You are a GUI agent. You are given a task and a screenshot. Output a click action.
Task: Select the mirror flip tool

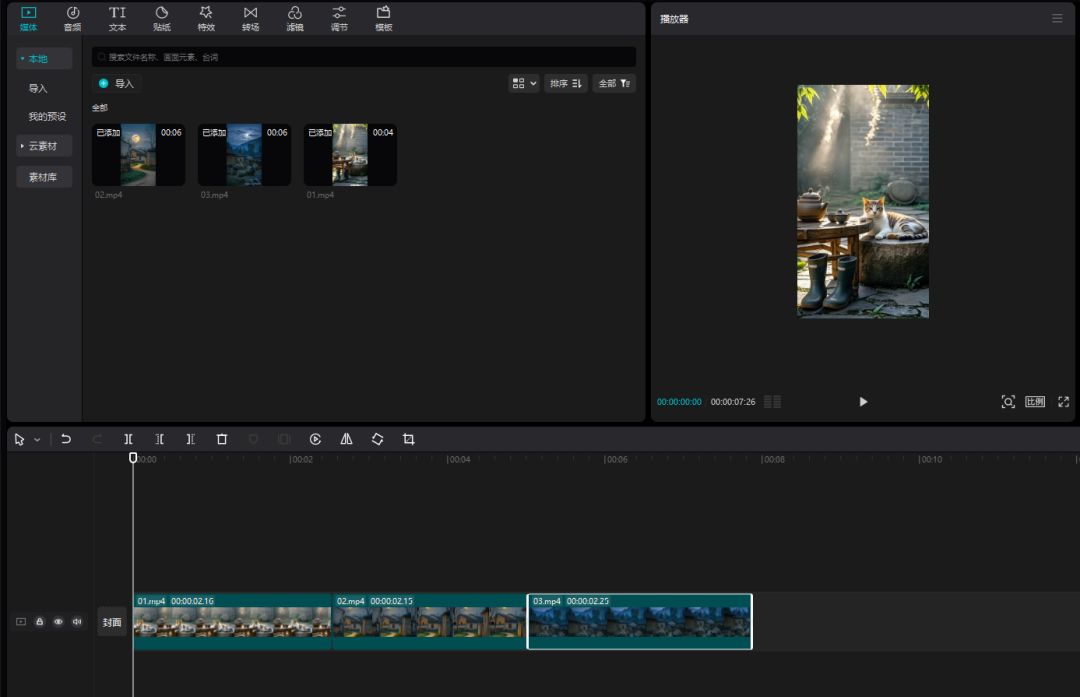346,439
